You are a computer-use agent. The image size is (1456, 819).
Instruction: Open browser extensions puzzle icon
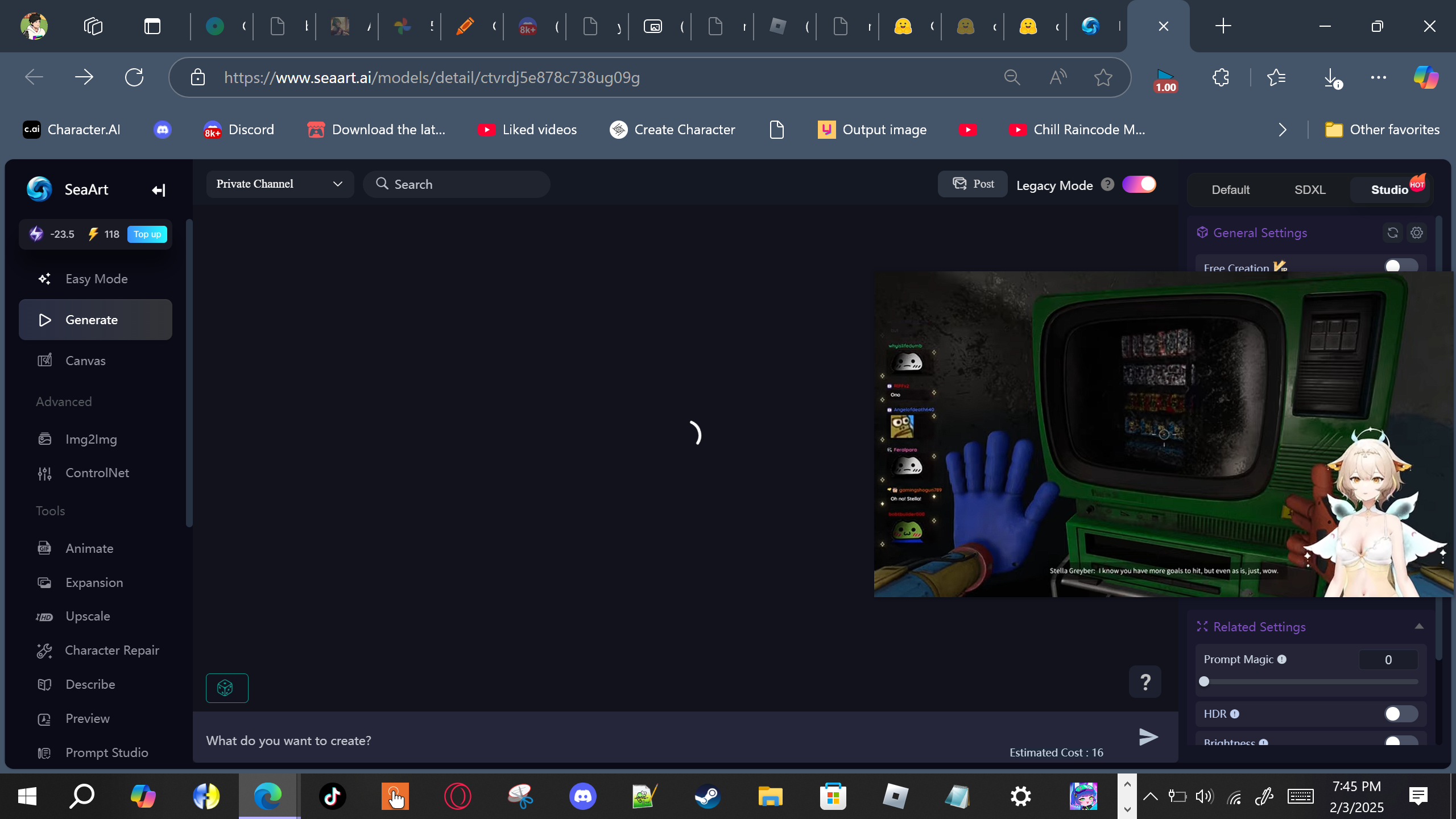tap(1221, 77)
